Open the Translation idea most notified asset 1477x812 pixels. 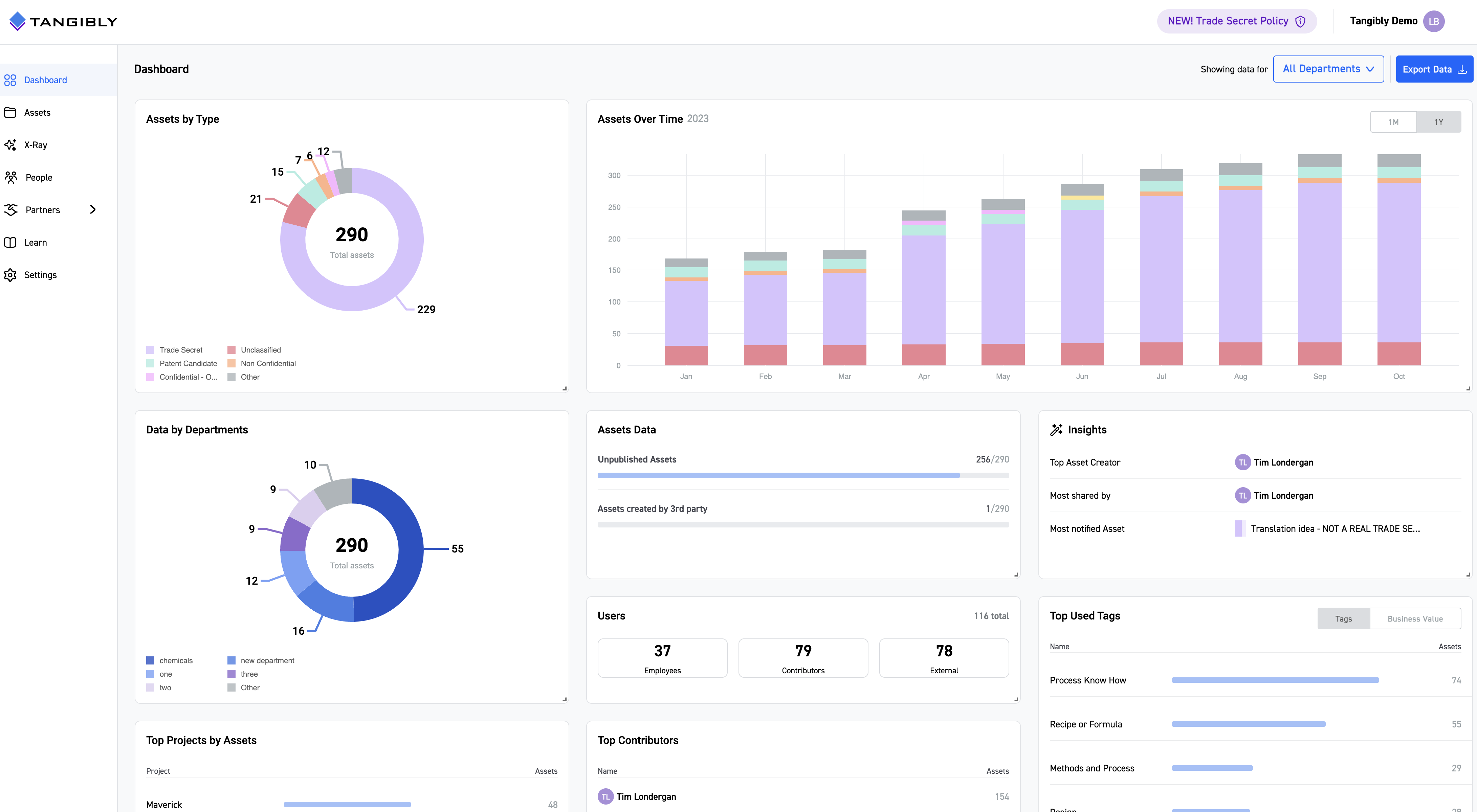click(1336, 529)
